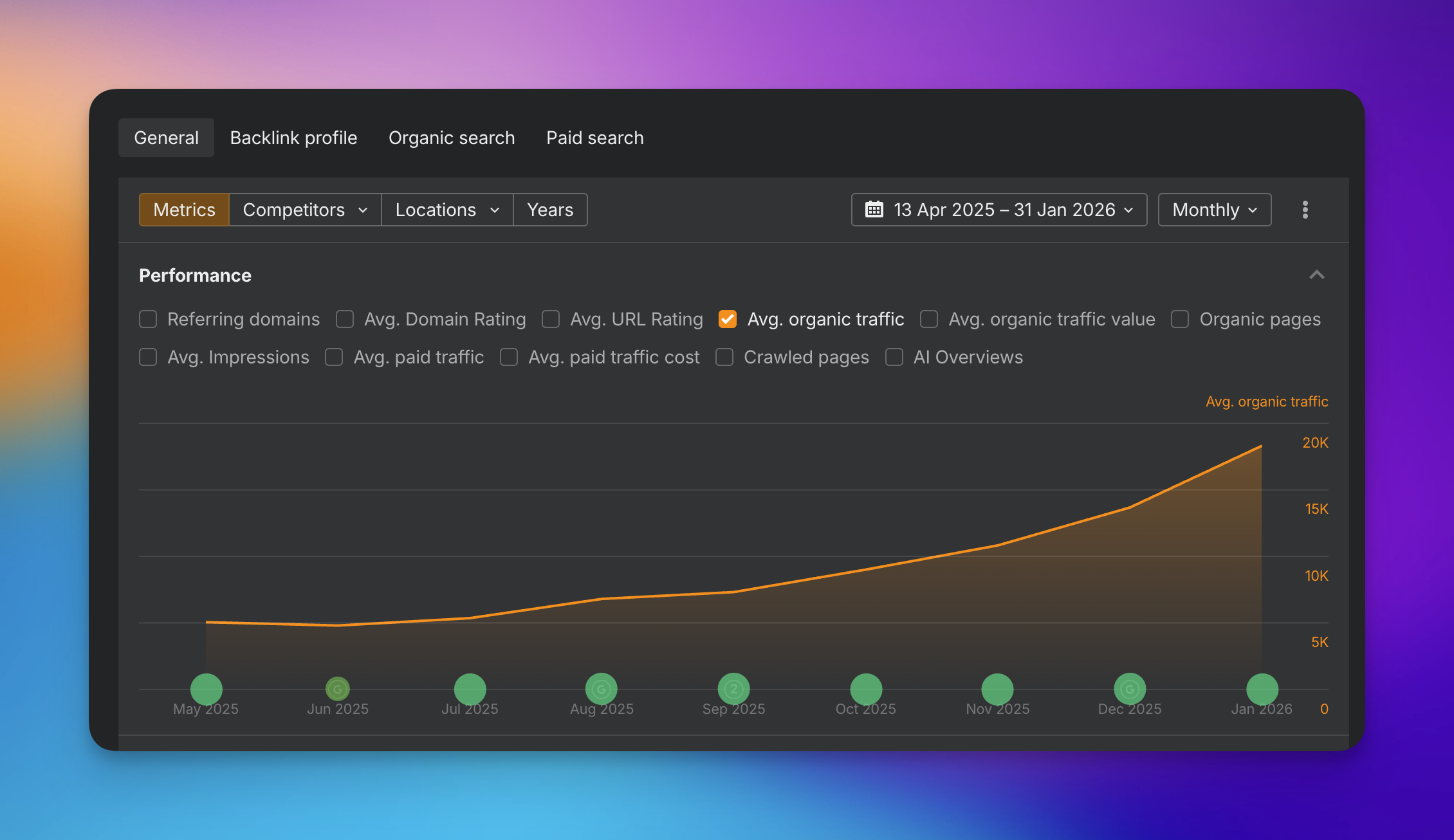Open the Competitors dropdown
1454x840 pixels.
[x=305, y=210]
